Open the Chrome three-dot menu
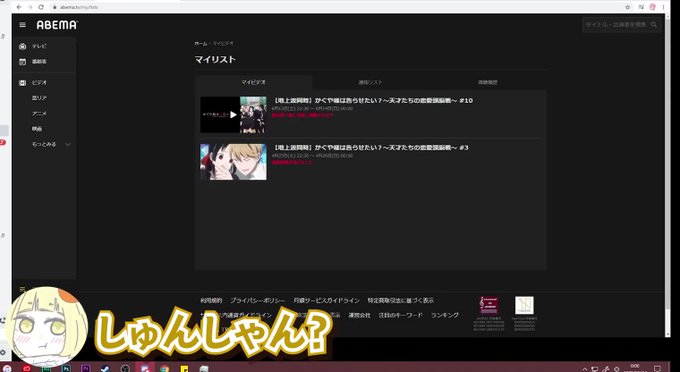The image size is (680, 372). tap(664, 7)
